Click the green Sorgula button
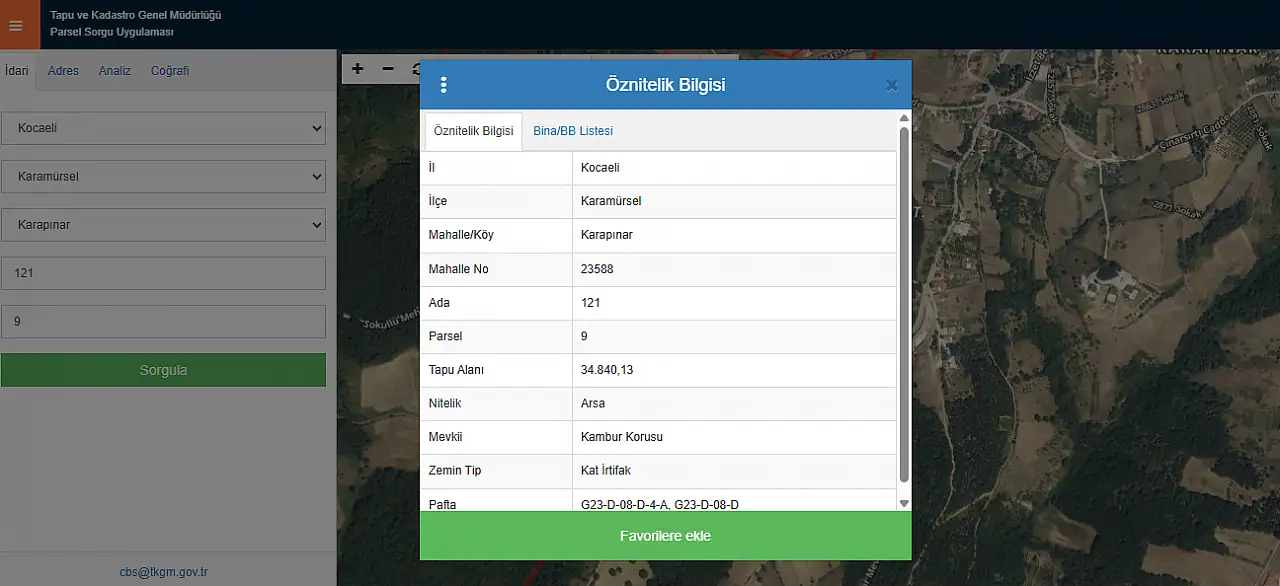1280x586 pixels. pos(163,370)
